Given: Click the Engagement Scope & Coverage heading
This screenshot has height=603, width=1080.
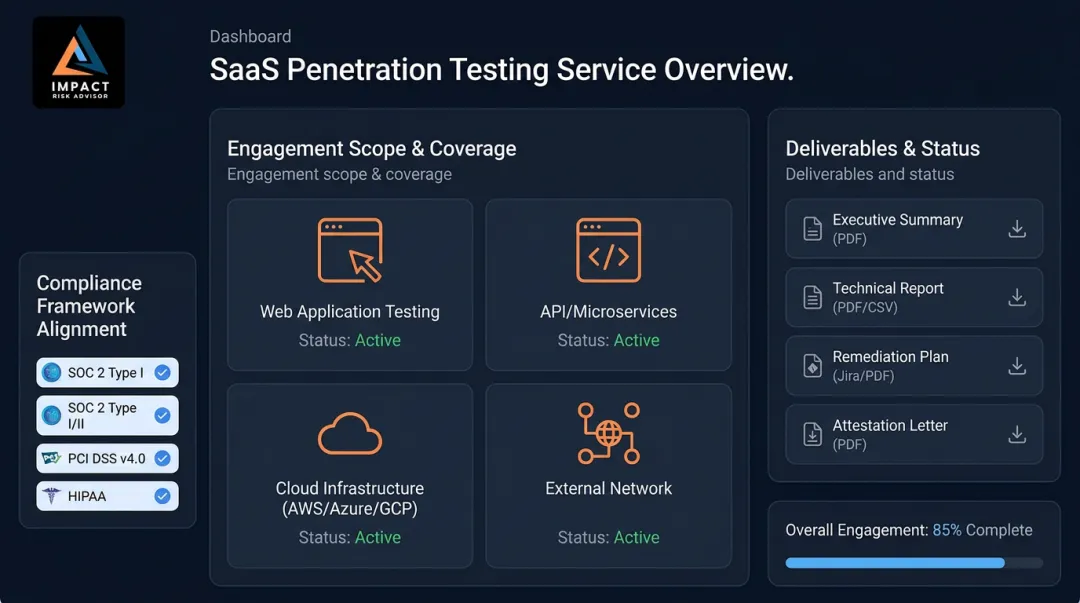Looking at the screenshot, I should 372,149.
